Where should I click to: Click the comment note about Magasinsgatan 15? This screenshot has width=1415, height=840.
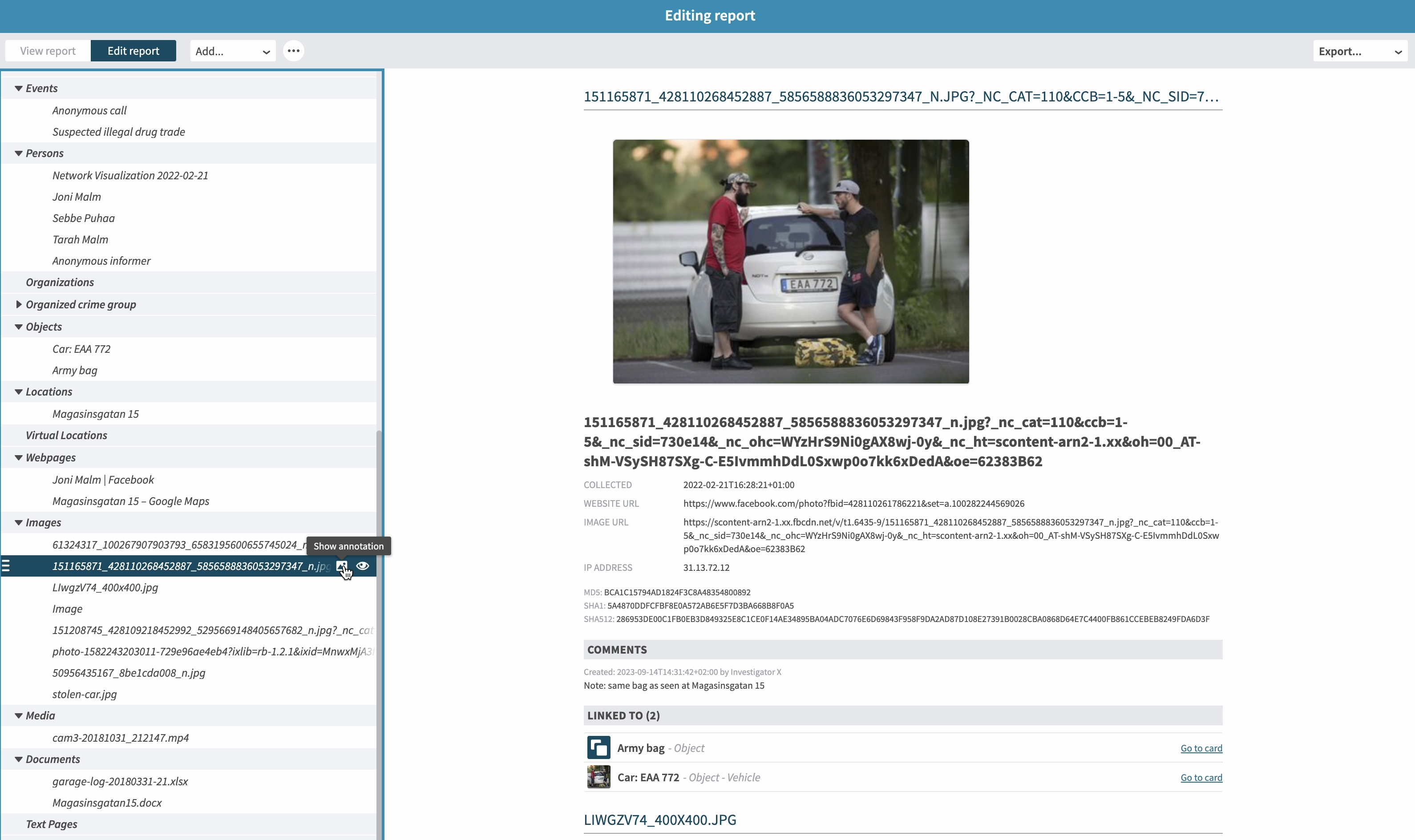674,686
